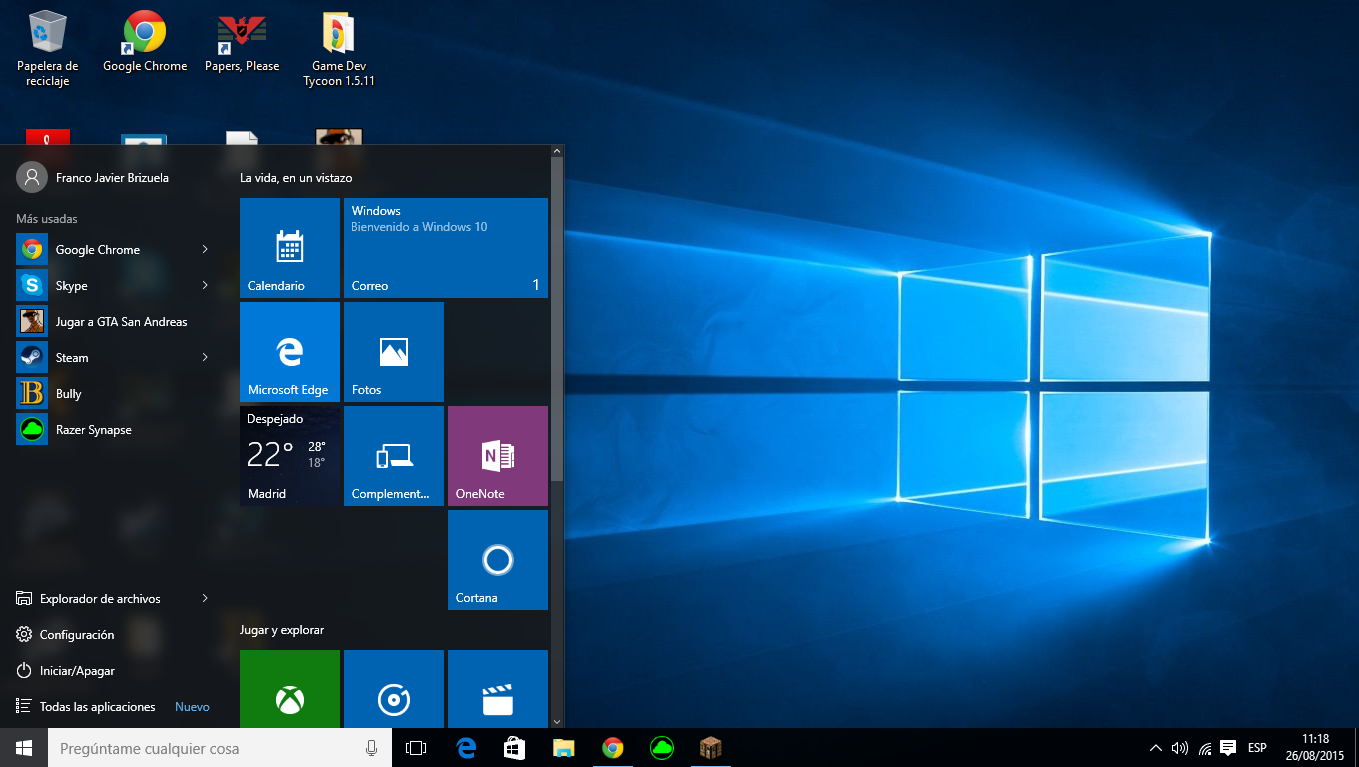Open the Action Center notification icon

coord(1228,748)
